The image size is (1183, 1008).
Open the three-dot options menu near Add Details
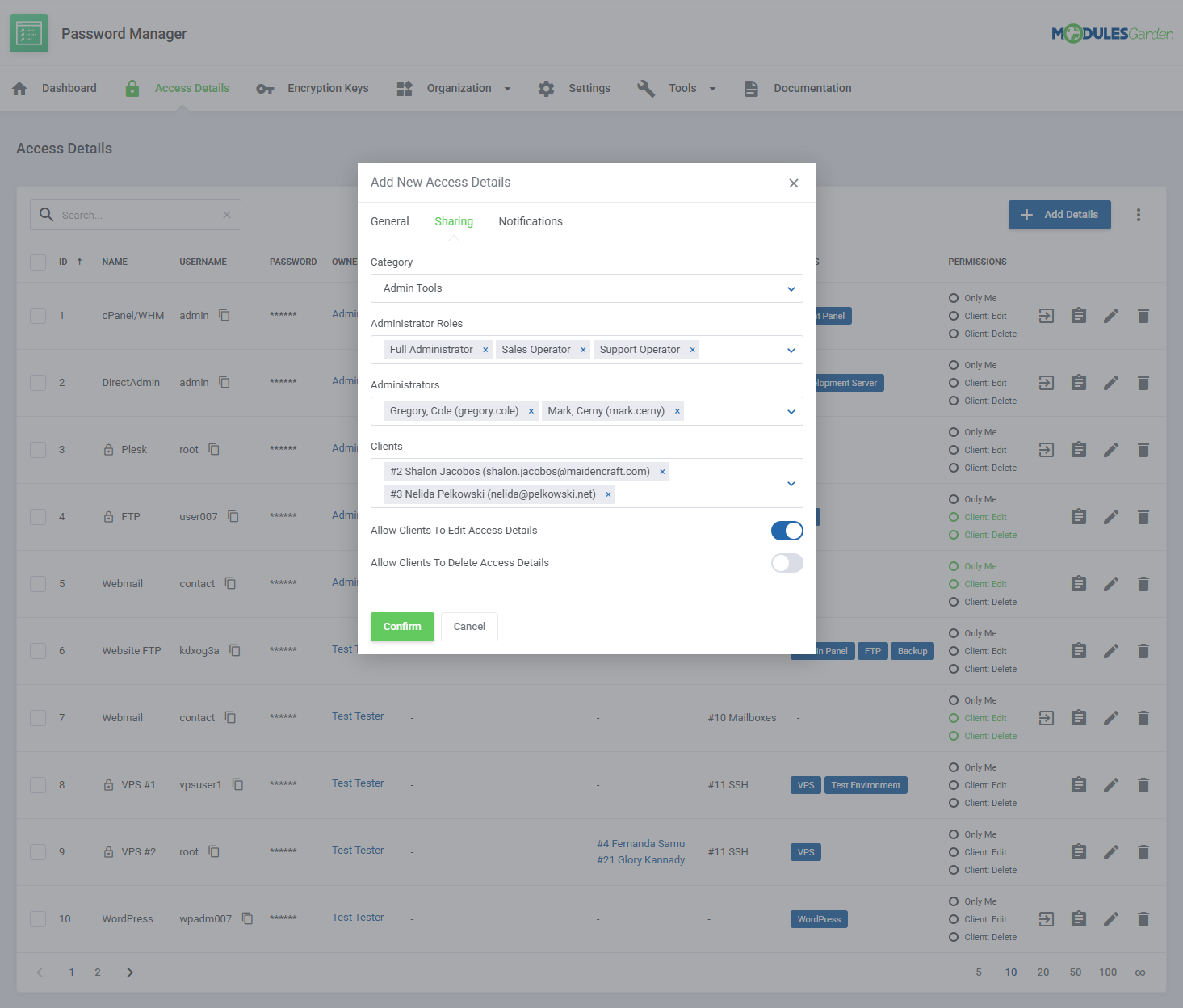click(1139, 215)
